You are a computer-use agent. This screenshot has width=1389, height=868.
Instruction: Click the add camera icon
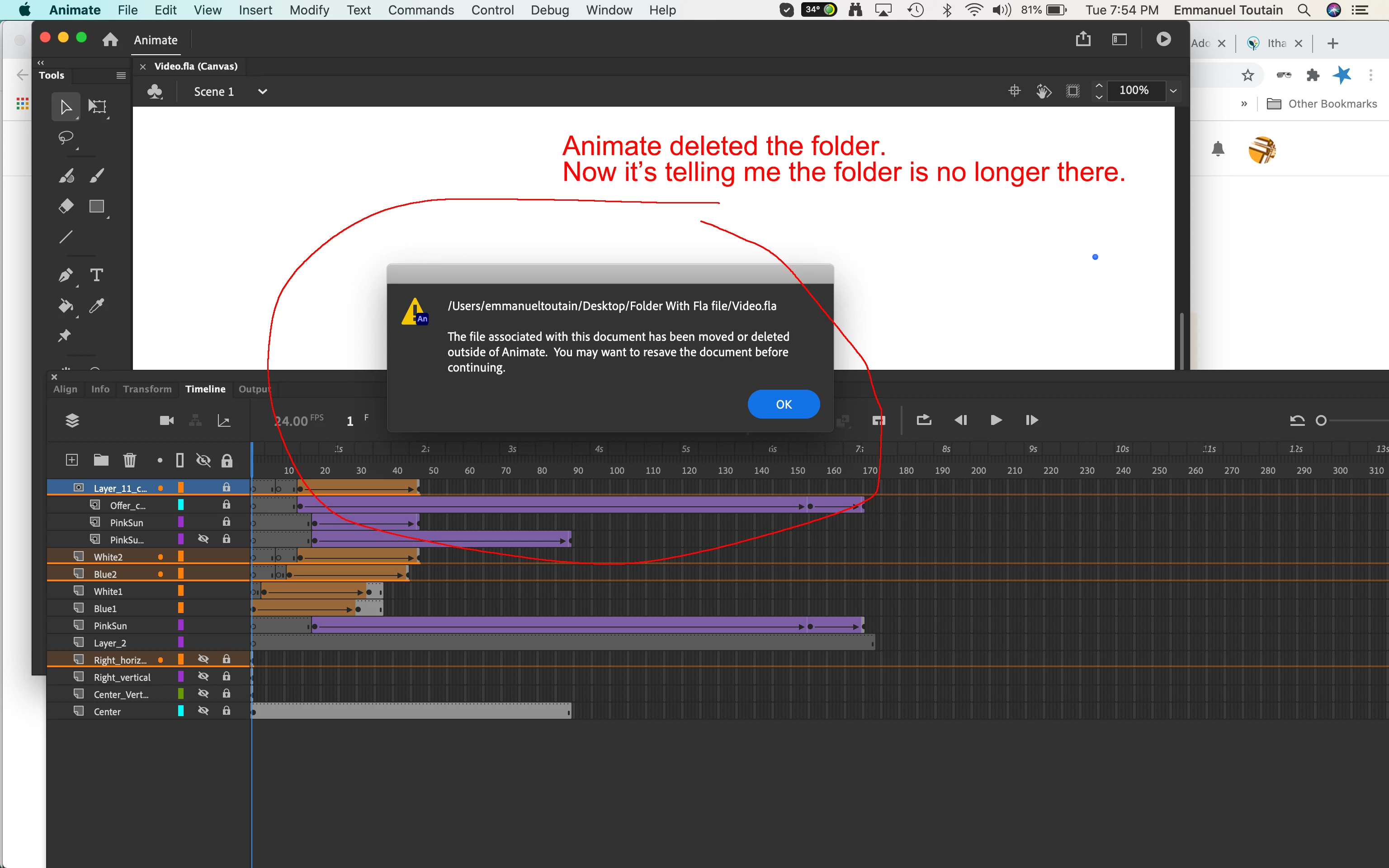click(166, 421)
